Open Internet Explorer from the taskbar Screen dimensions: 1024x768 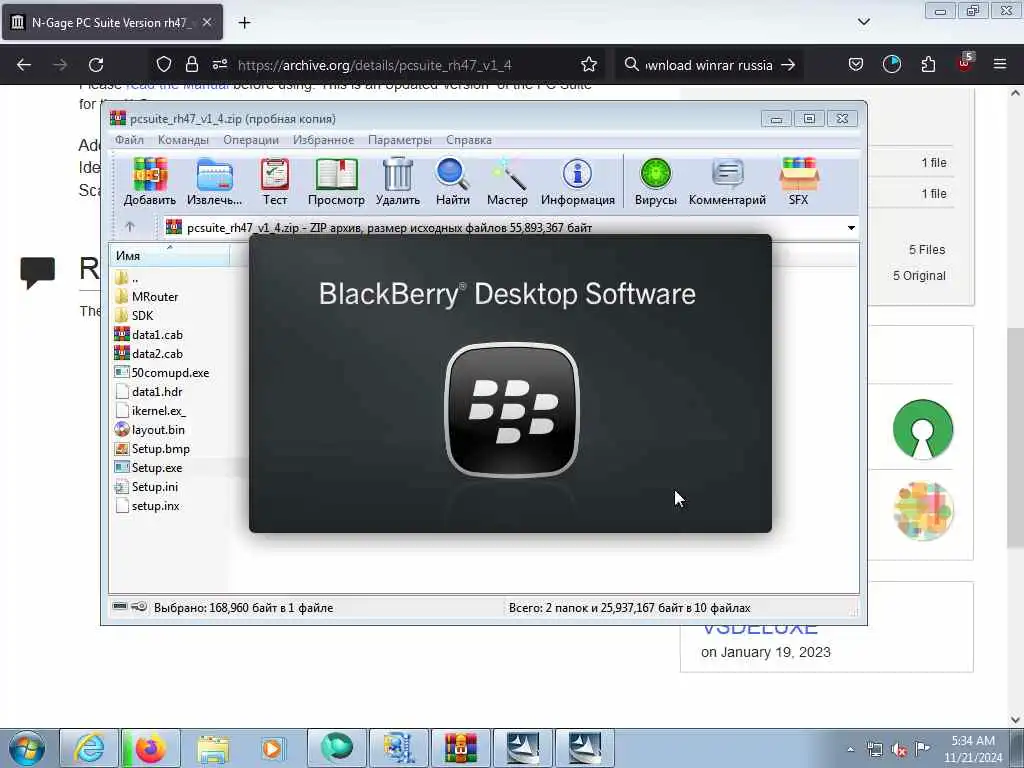click(89, 748)
